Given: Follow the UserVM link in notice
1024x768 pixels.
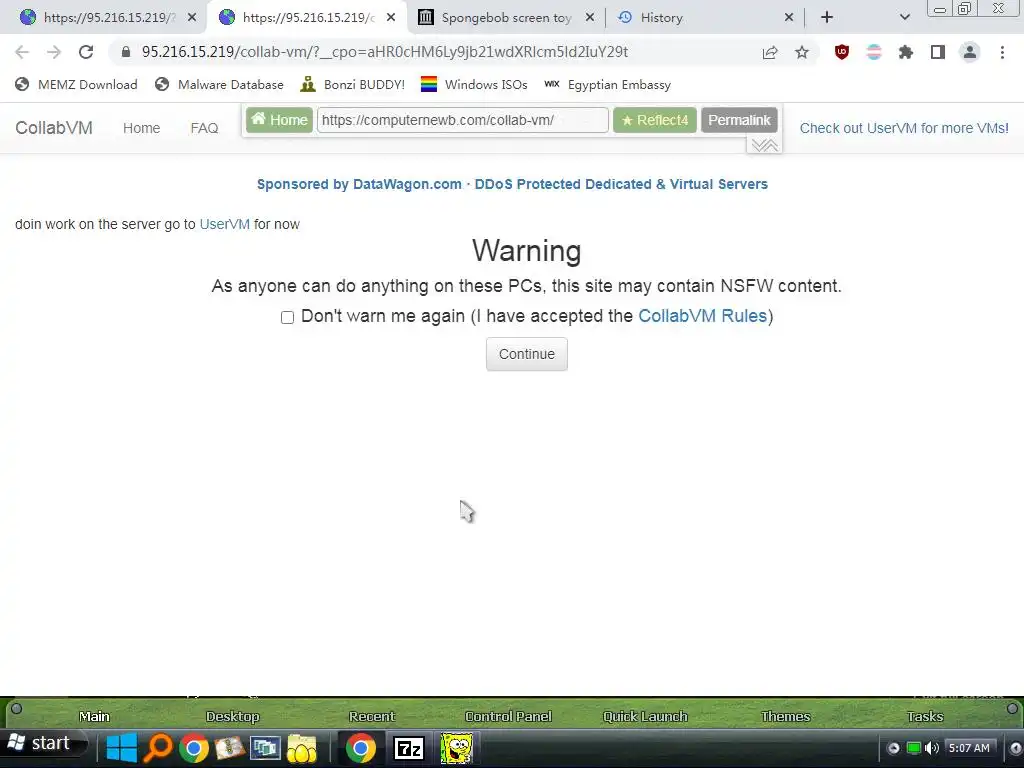Looking at the screenshot, I should click(x=225, y=224).
